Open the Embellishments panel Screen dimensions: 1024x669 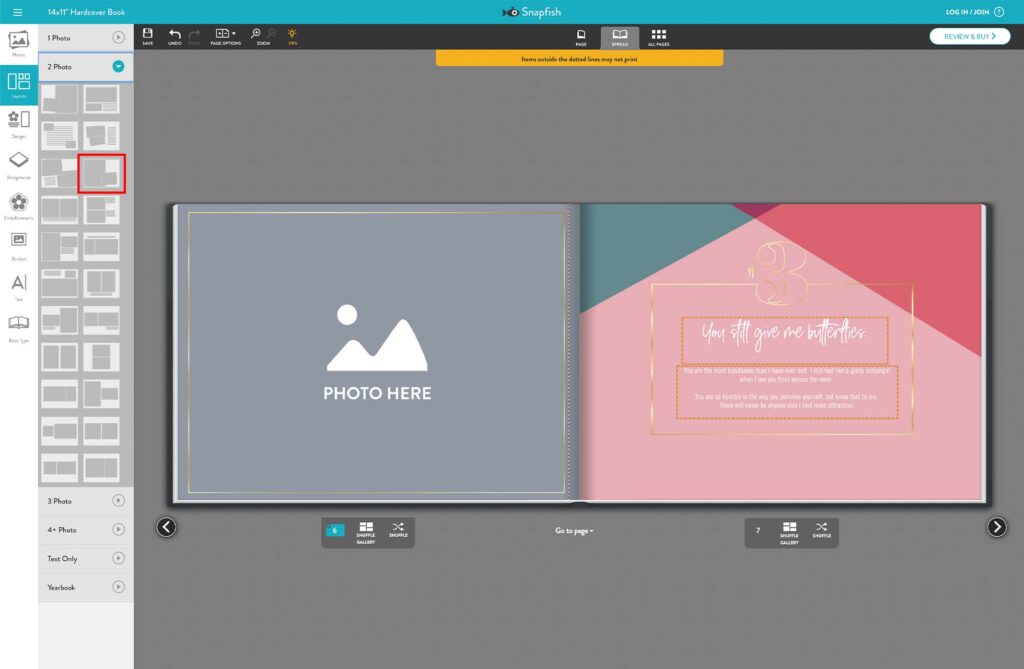[x=18, y=204]
